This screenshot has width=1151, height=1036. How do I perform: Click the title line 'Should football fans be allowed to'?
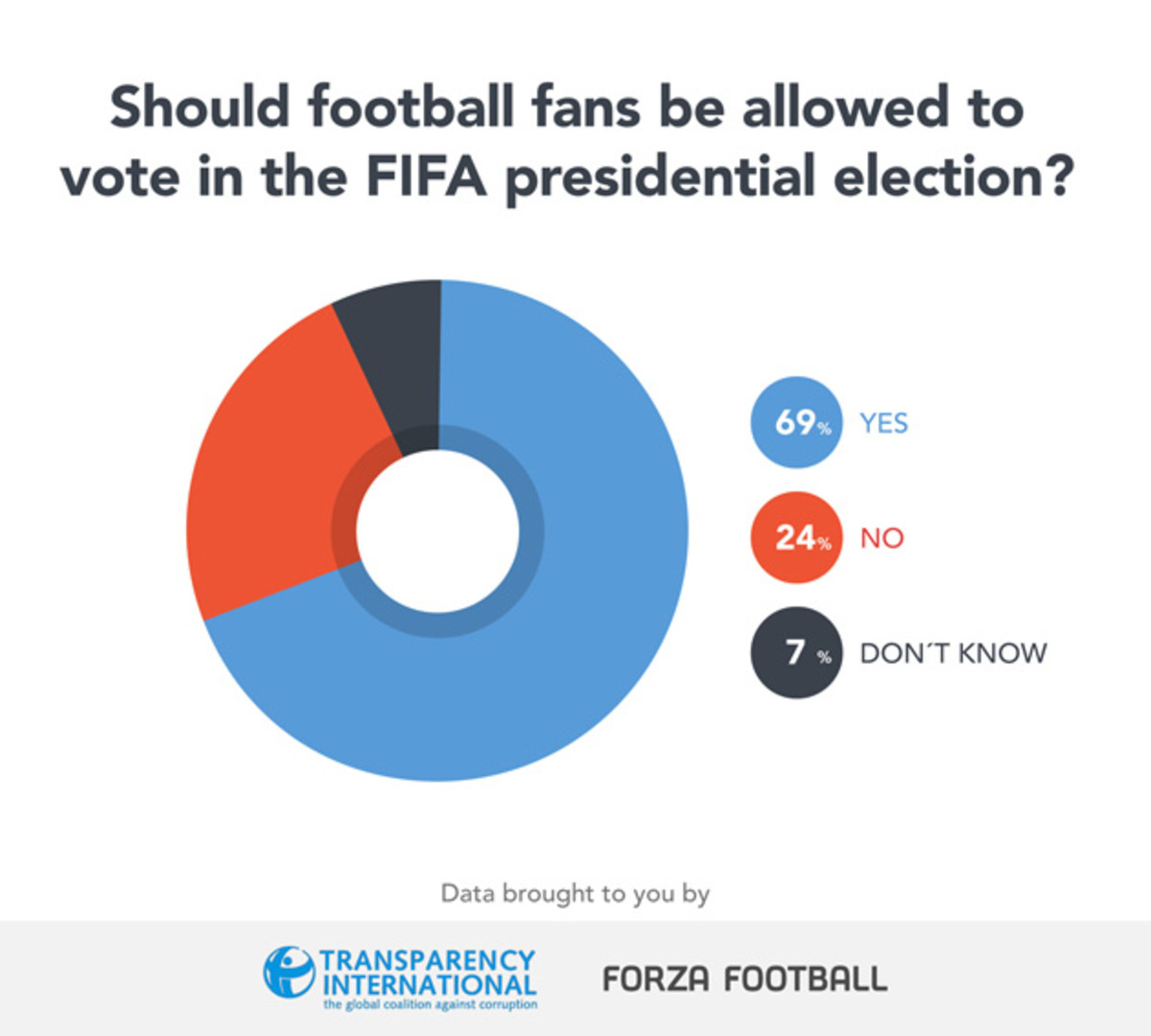tap(566, 106)
